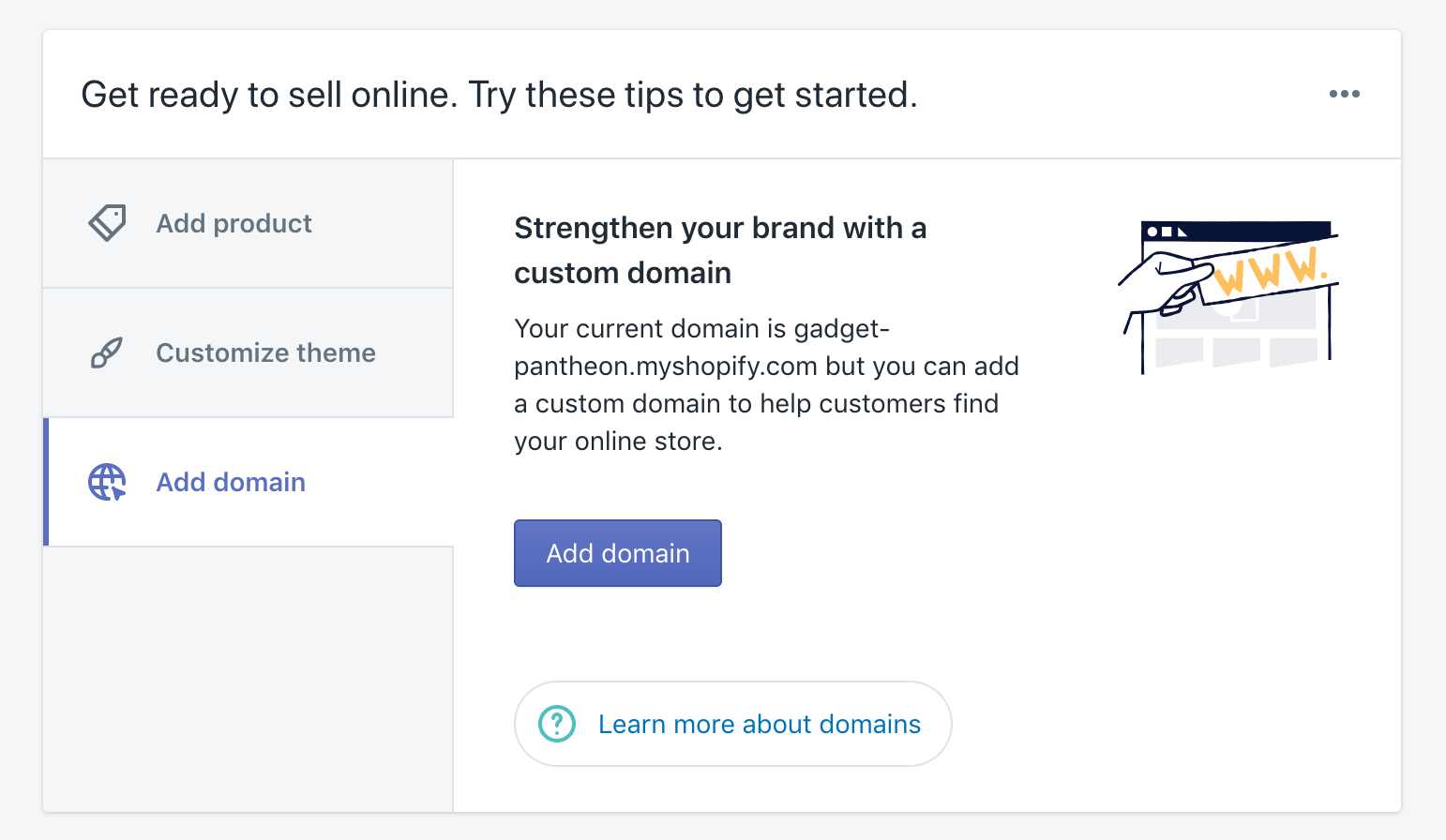Image resolution: width=1446 pixels, height=840 pixels.
Task: Click the price tag icon beside Add product
Action: pyautogui.click(x=107, y=223)
